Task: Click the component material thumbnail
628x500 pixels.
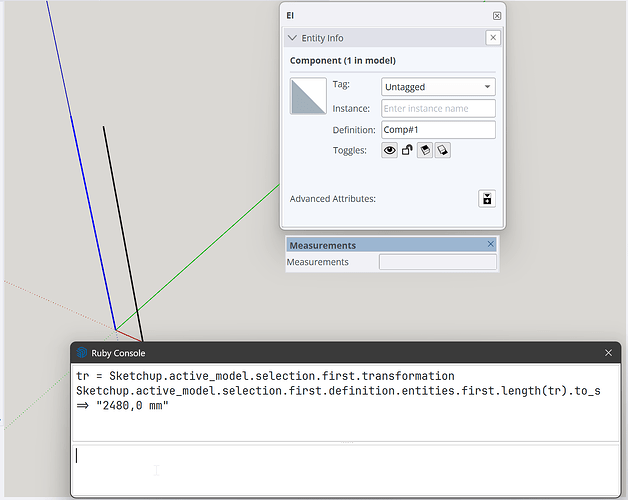Action: [308, 96]
